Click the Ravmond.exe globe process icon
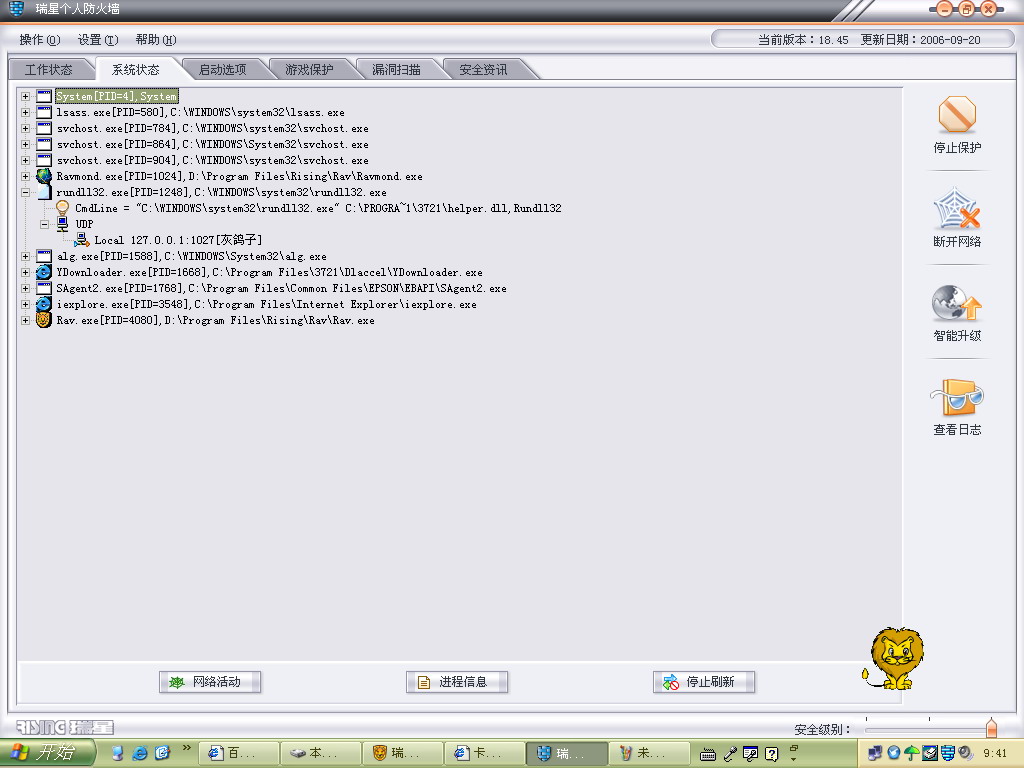Viewport: 1024px width, 768px height. click(x=44, y=176)
